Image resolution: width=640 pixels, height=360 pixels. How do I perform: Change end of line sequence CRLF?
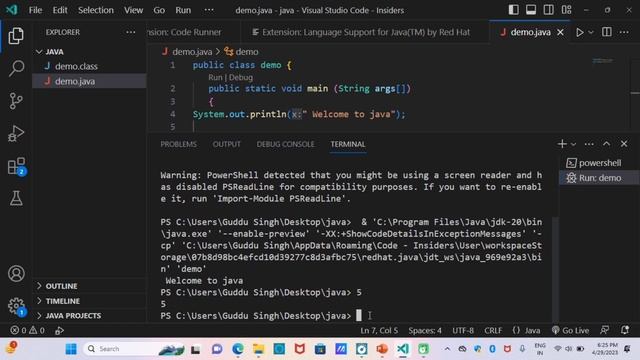click(493, 330)
